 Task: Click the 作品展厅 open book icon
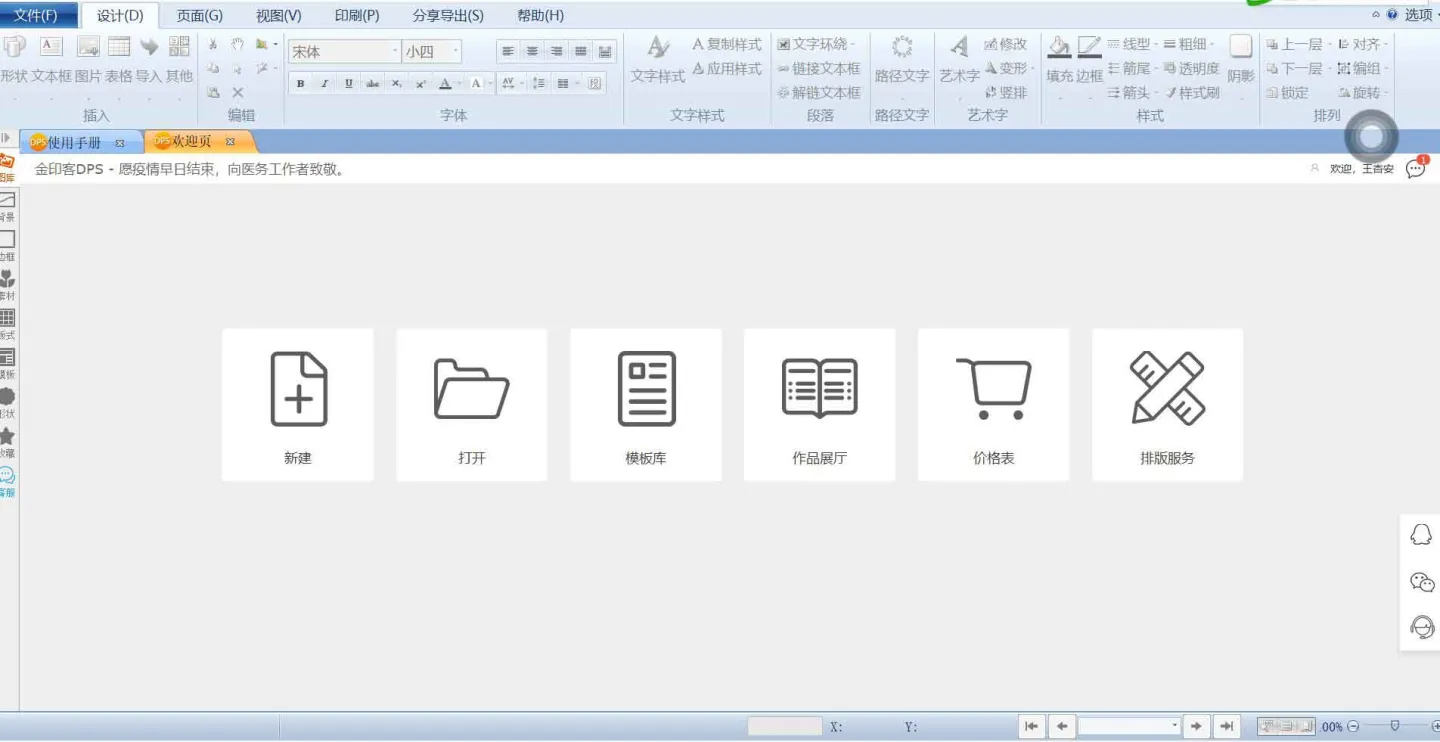point(819,388)
